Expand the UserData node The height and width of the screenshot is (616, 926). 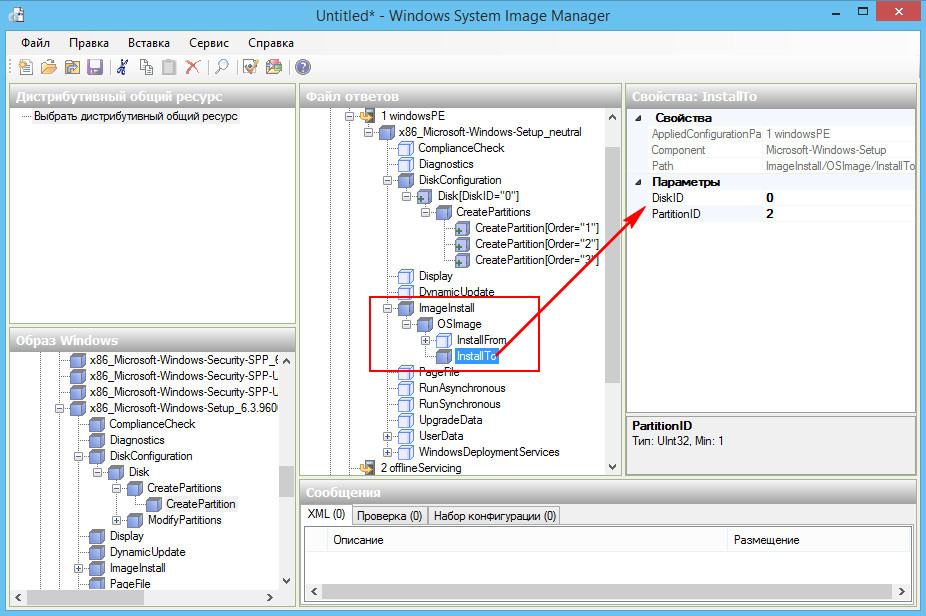[x=387, y=436]
